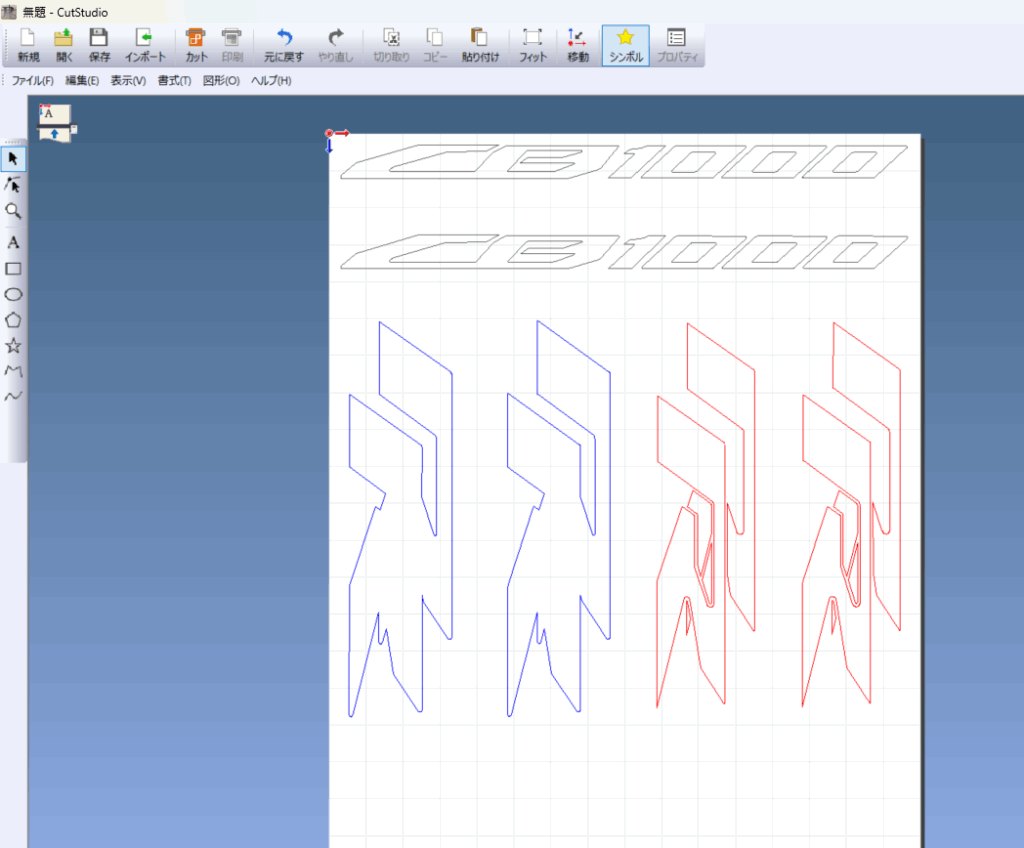Paste with 貼り付け
The height and width of the screenshot is (848, 1024).
tap(480, 46)
